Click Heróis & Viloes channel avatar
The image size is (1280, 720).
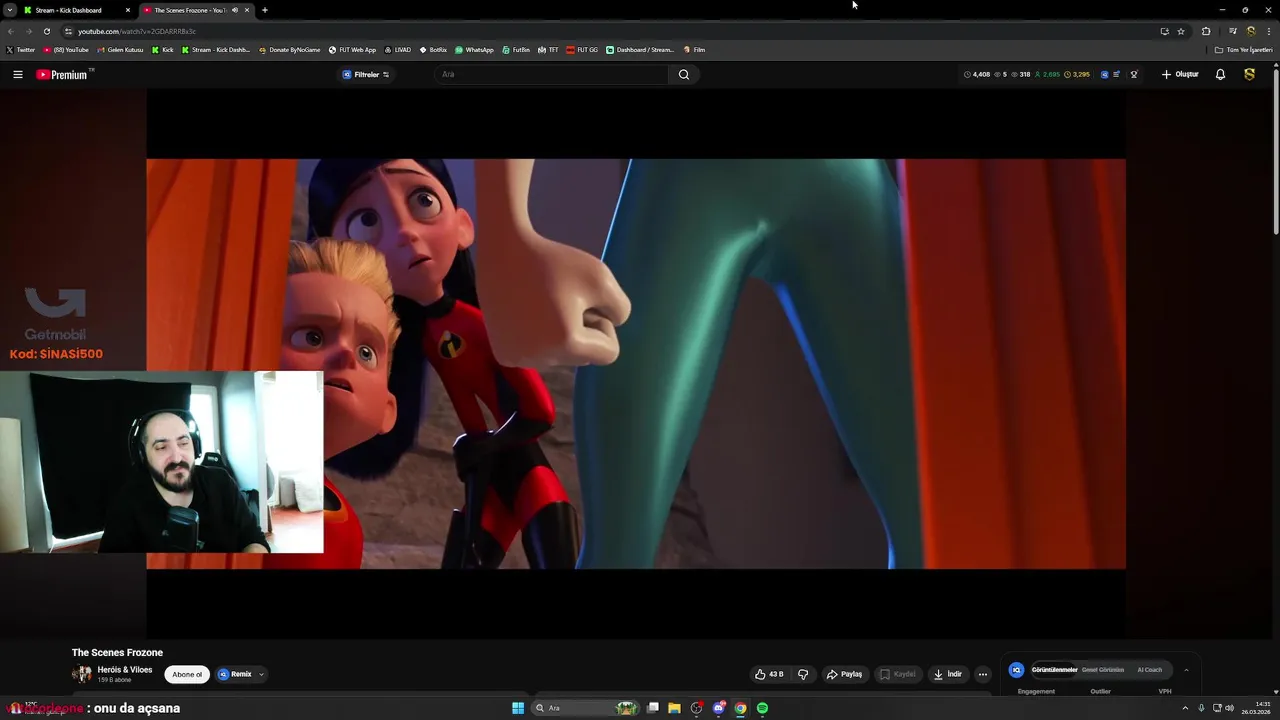coord(82,674)
